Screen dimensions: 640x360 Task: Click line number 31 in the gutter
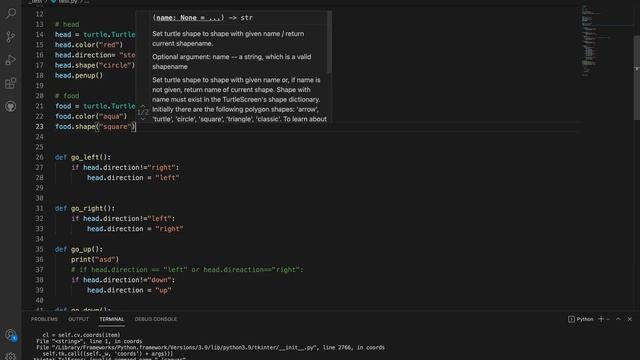coord(39,208)
